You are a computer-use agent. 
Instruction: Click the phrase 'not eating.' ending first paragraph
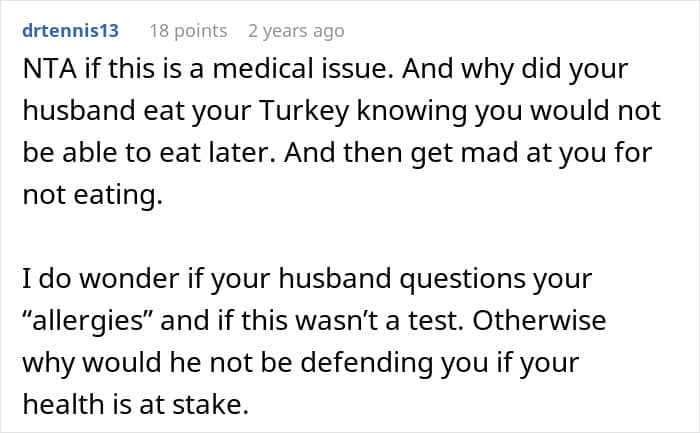[x=92, y=195]
